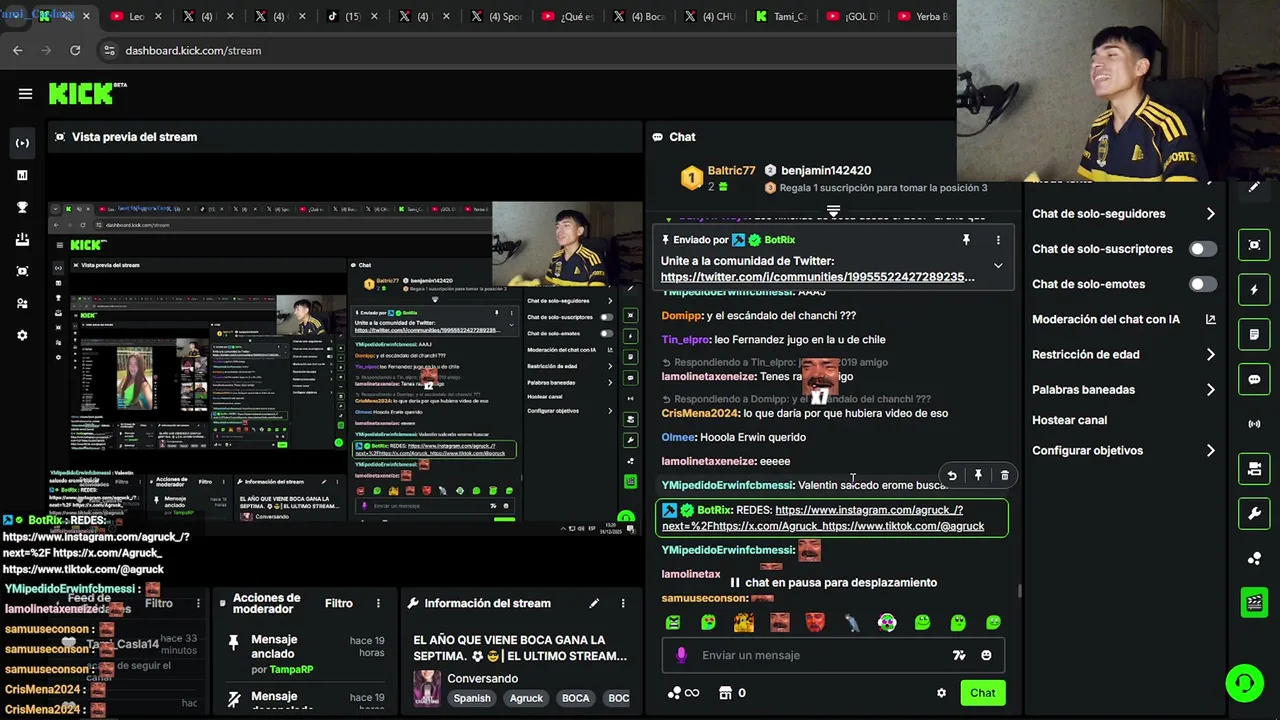
Task: Switch to the browser tab titled ¿Qué es
Action: point(568,16)
